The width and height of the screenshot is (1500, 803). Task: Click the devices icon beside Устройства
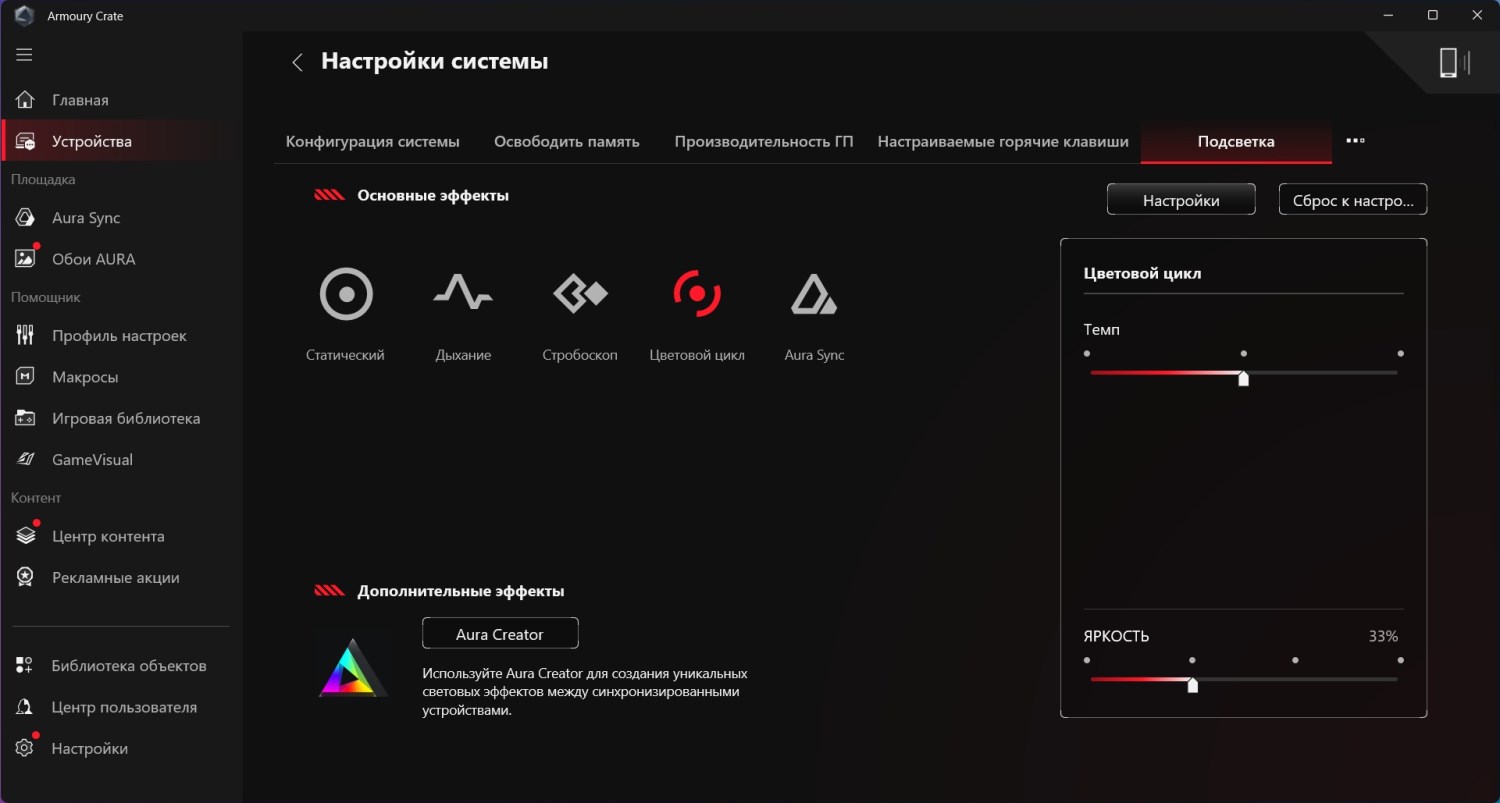26,141
